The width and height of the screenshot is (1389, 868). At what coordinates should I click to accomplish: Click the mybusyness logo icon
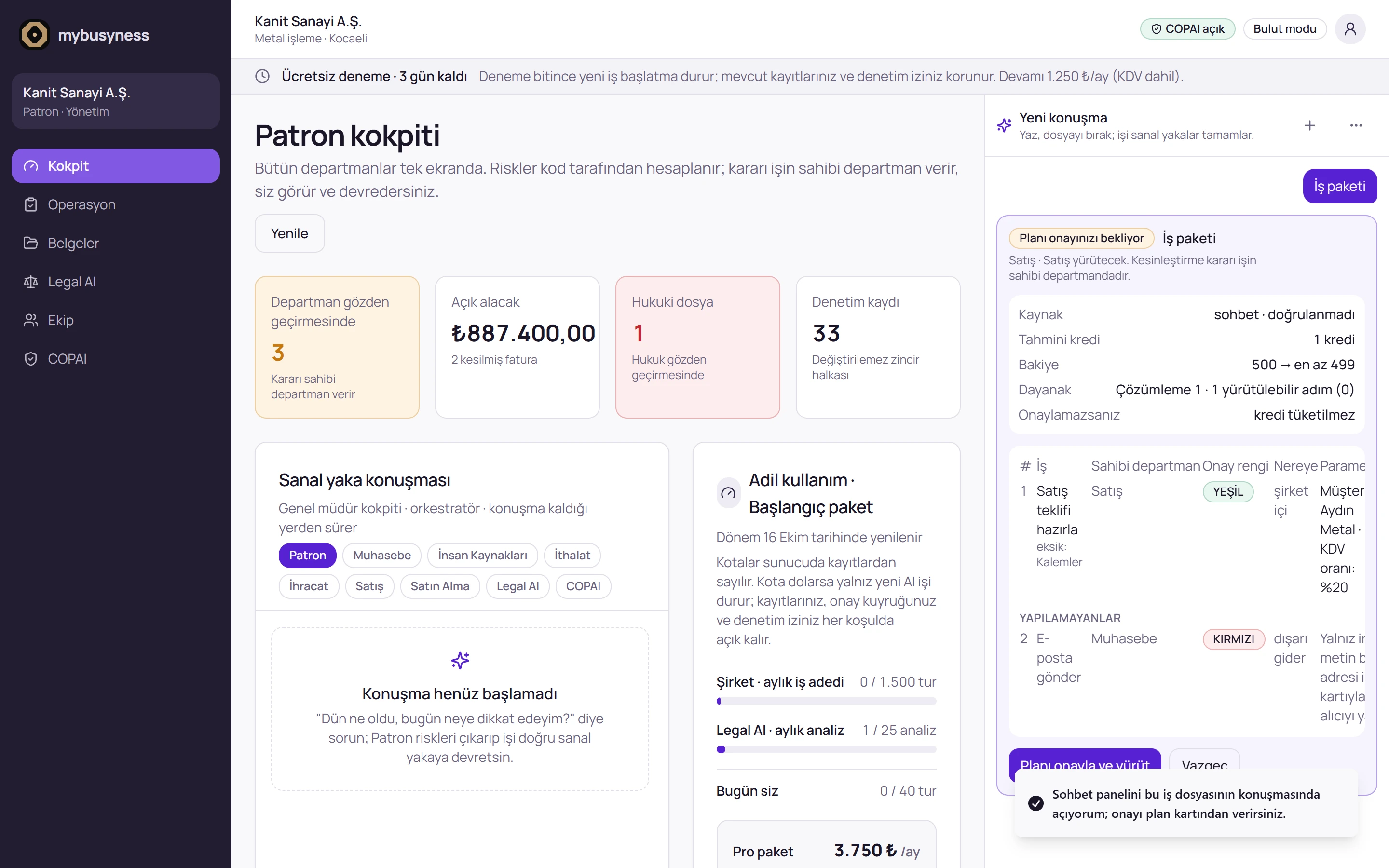(34, 35)
